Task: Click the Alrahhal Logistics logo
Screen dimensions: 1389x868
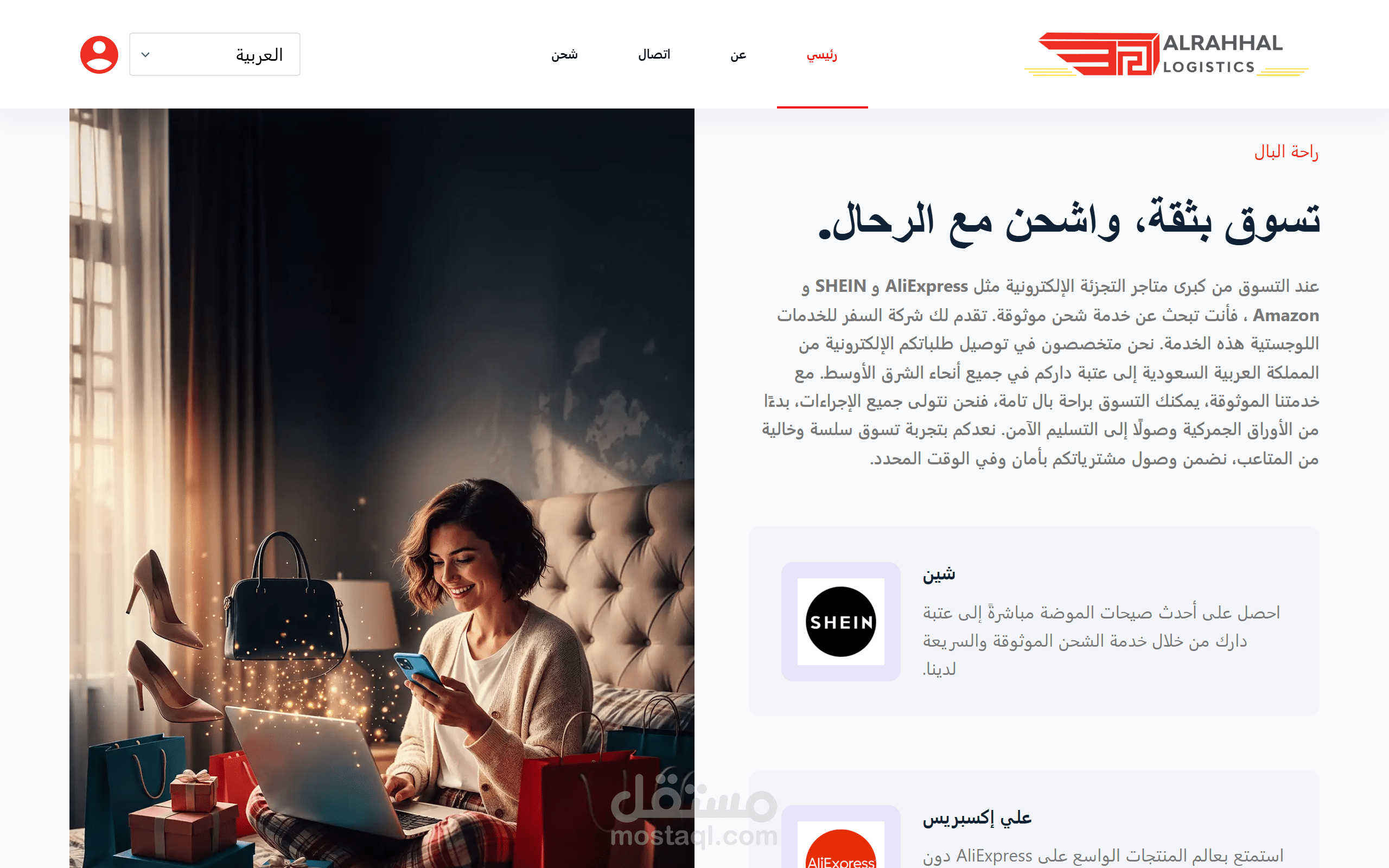Action: click(x=1167, y=55)
